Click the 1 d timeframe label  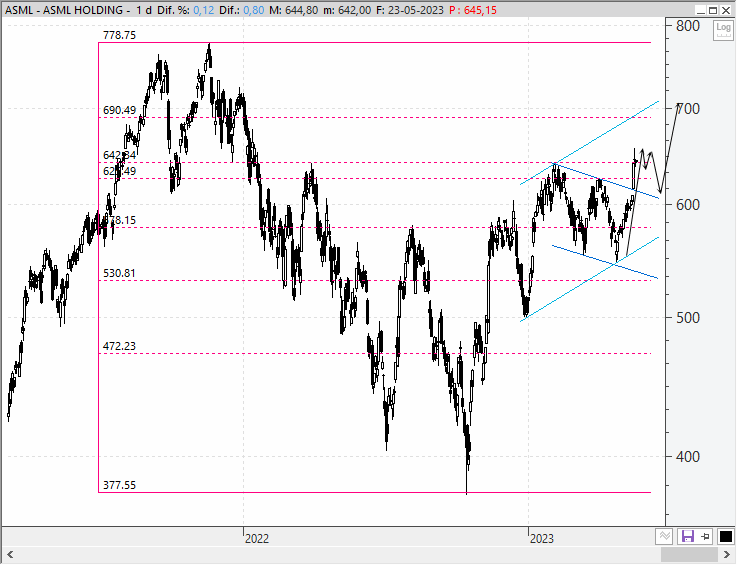click(x=144, y=10)
